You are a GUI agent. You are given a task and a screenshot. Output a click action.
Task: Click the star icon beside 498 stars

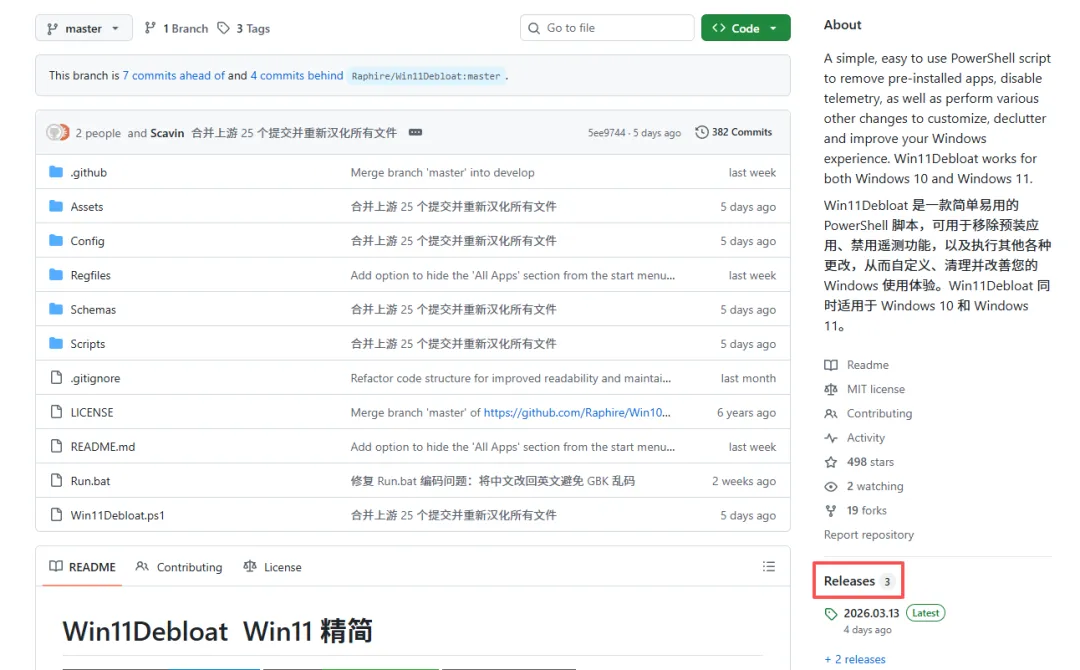pyautogui.click(x=831, y=462)
